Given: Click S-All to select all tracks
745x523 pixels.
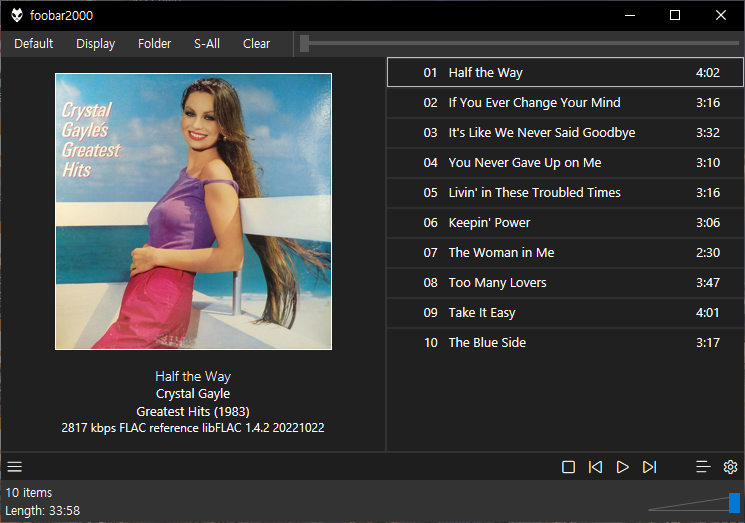Looking at the screenshot, I should [207, 44].
